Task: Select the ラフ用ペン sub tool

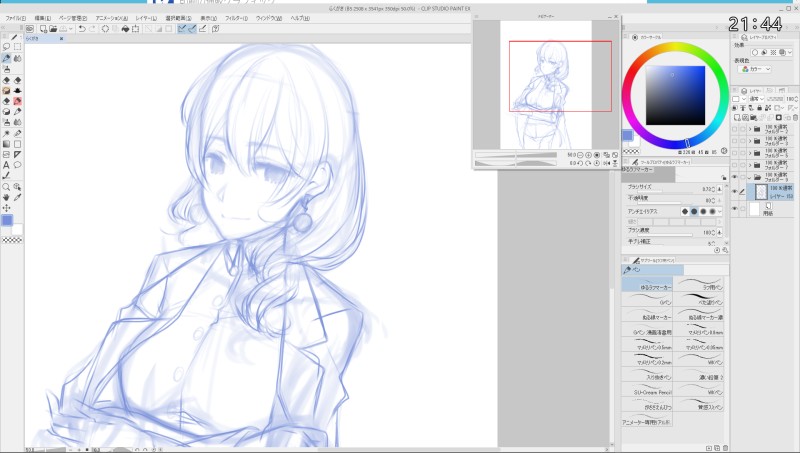Action: click(699, 284)
